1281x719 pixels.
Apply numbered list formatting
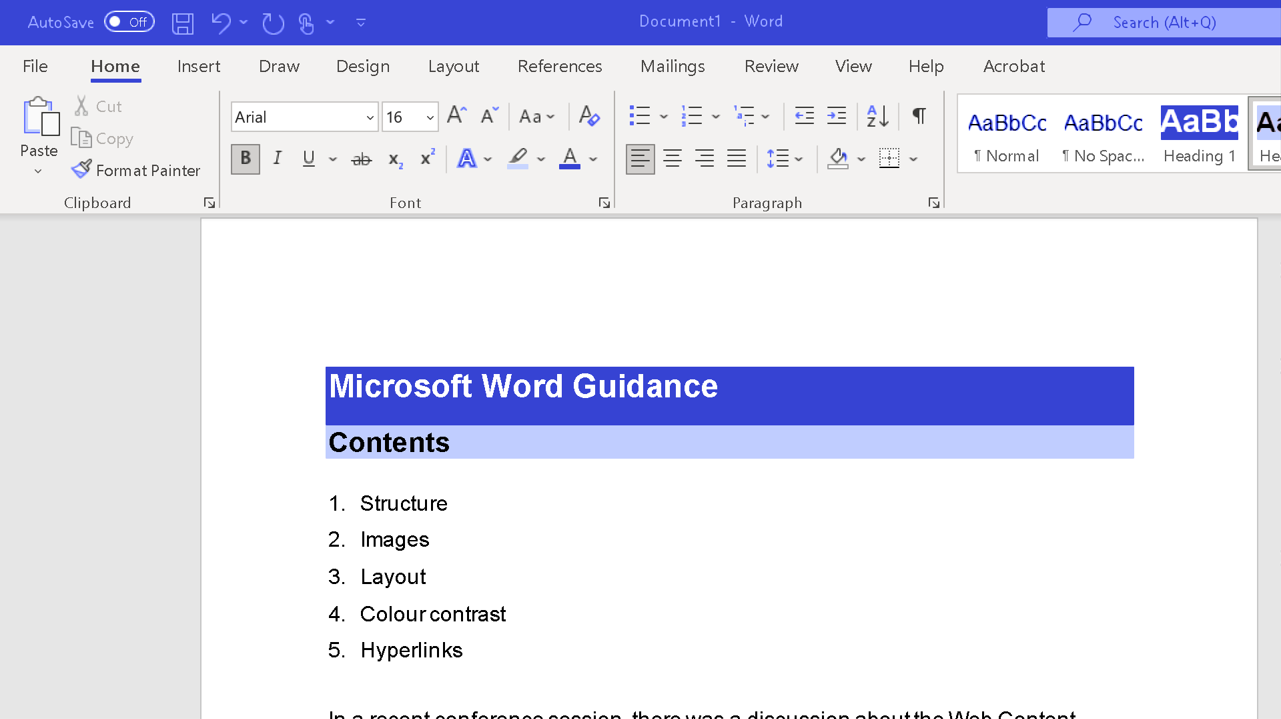[x=691, y=116]
